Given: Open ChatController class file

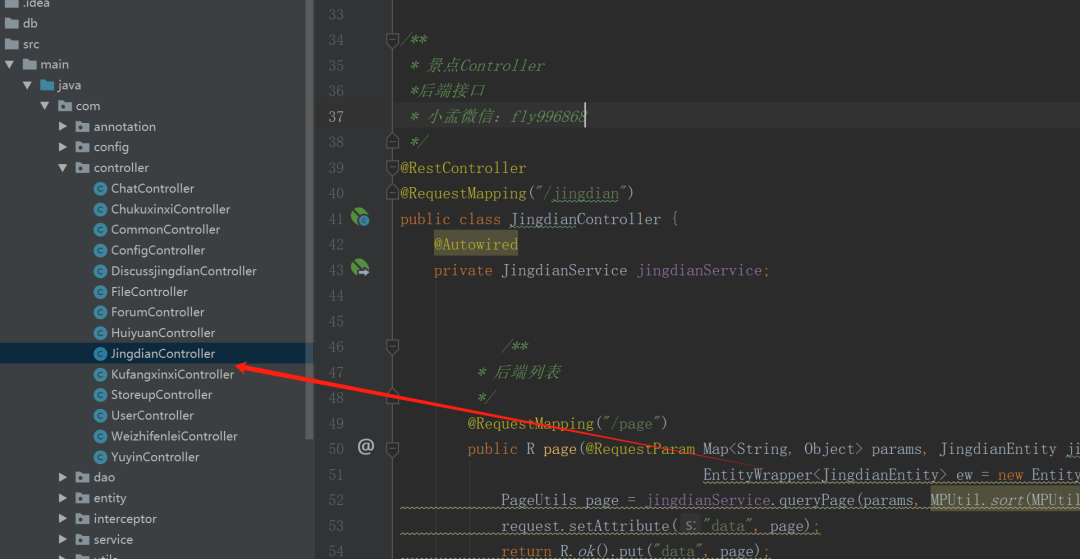Looking at the screenshot, I should click(152, 189).
